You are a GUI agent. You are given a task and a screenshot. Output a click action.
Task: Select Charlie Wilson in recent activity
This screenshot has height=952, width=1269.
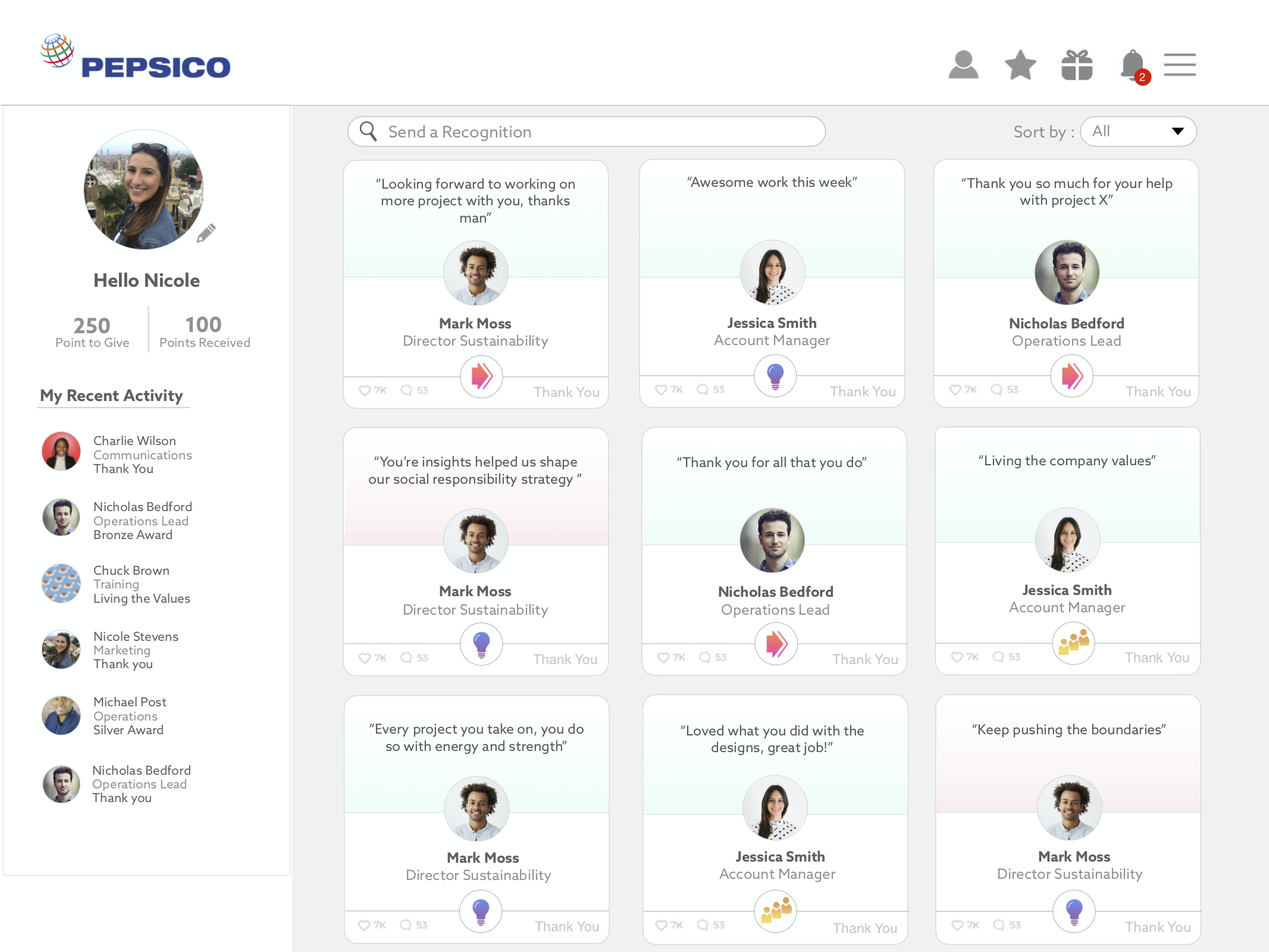(x=134, y=441)
